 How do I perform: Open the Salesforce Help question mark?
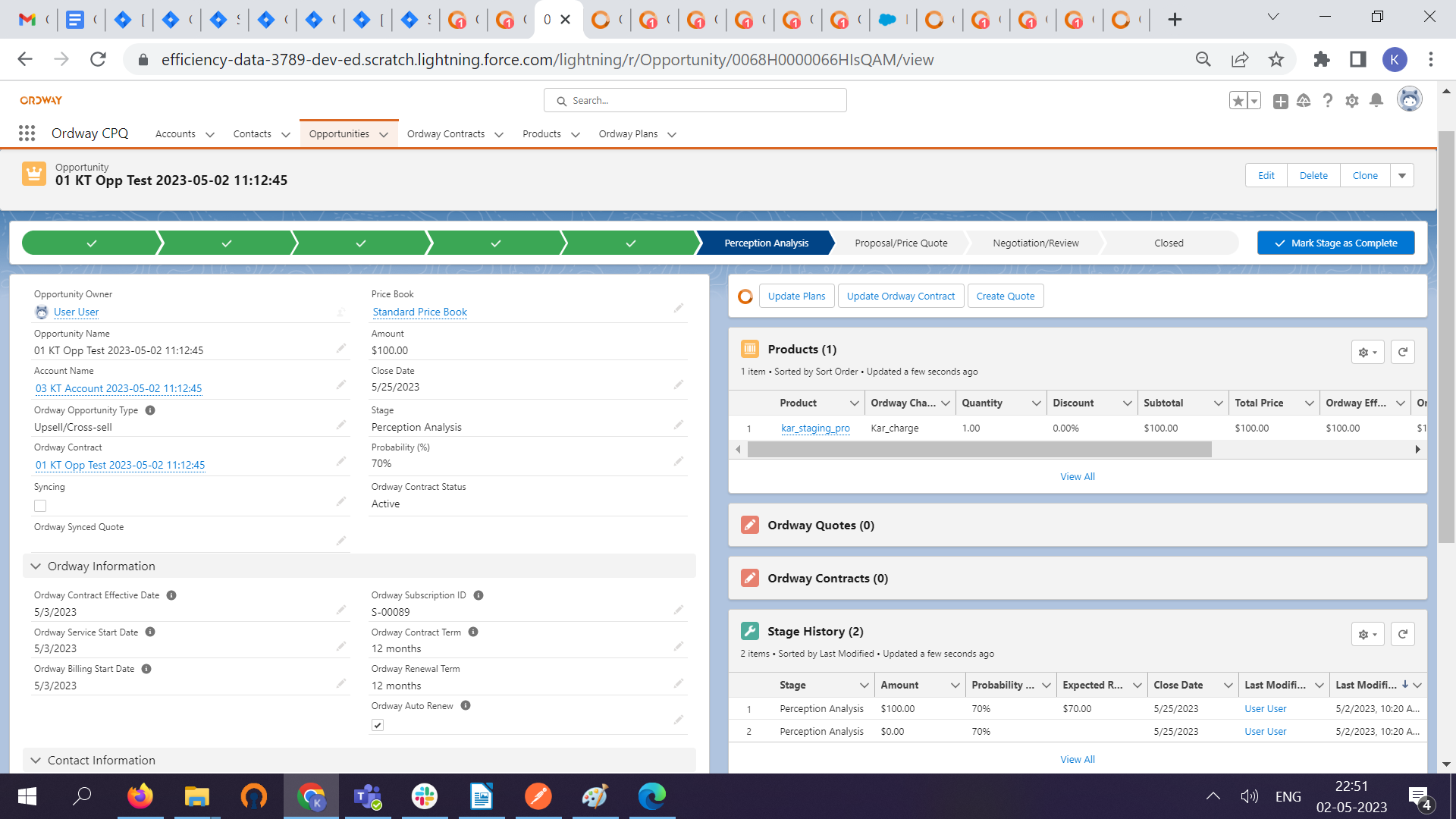1328,101
